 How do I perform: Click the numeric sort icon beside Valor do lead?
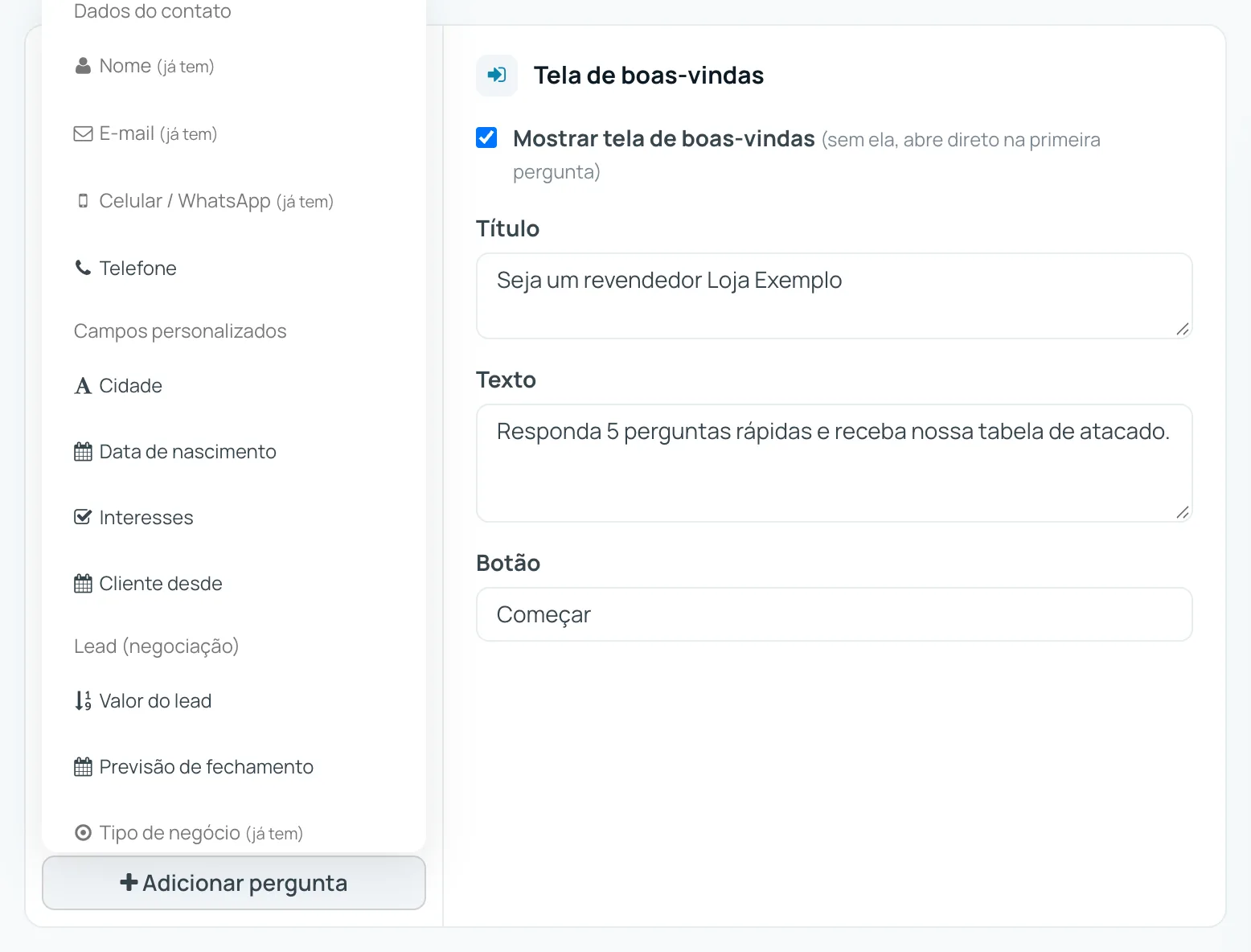point(83,701)
